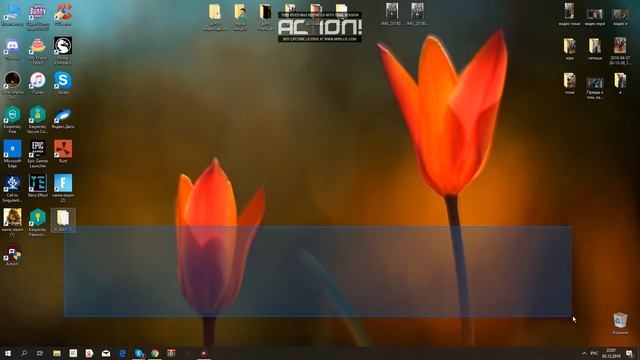The width and height of the screenshot is (640, 360).
Task: Select the This PC desktop icon
Action: point(12,15)
